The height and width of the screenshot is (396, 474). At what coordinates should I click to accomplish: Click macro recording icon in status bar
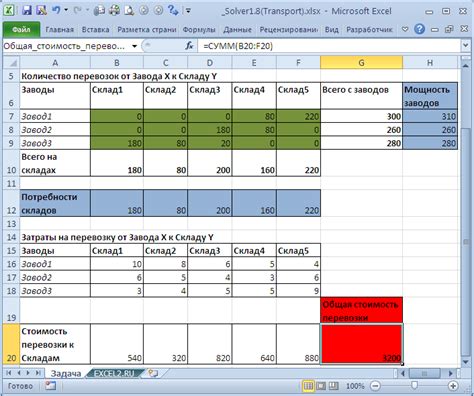point(50,386)
